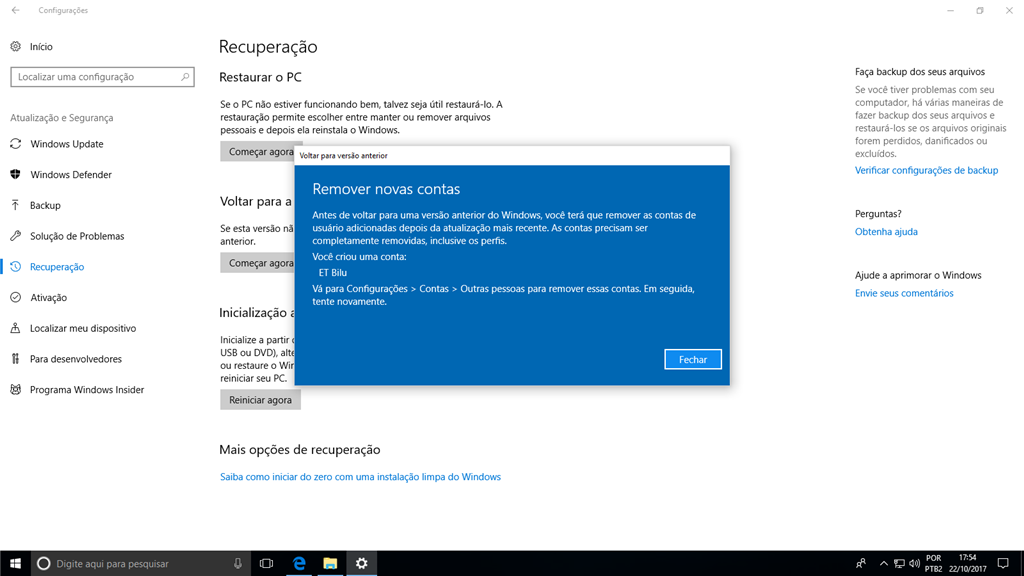
Task: Select Ativação in the sidebar
Action: (x=48, y=297)
